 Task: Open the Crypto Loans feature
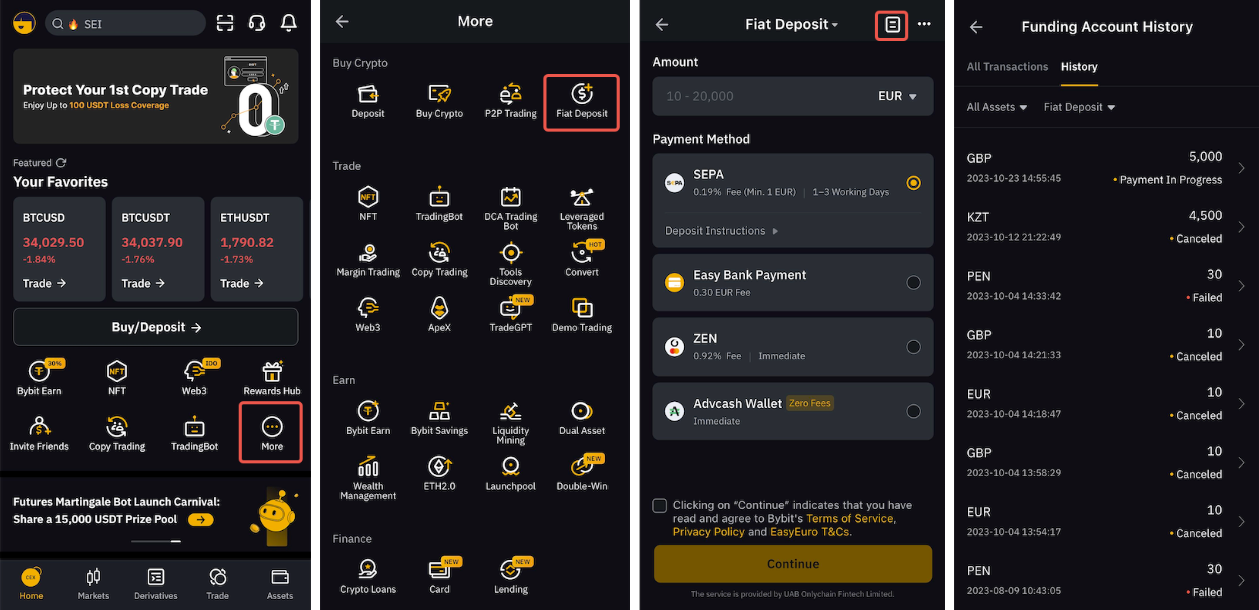pyautogui.click(x=367, y=572)
